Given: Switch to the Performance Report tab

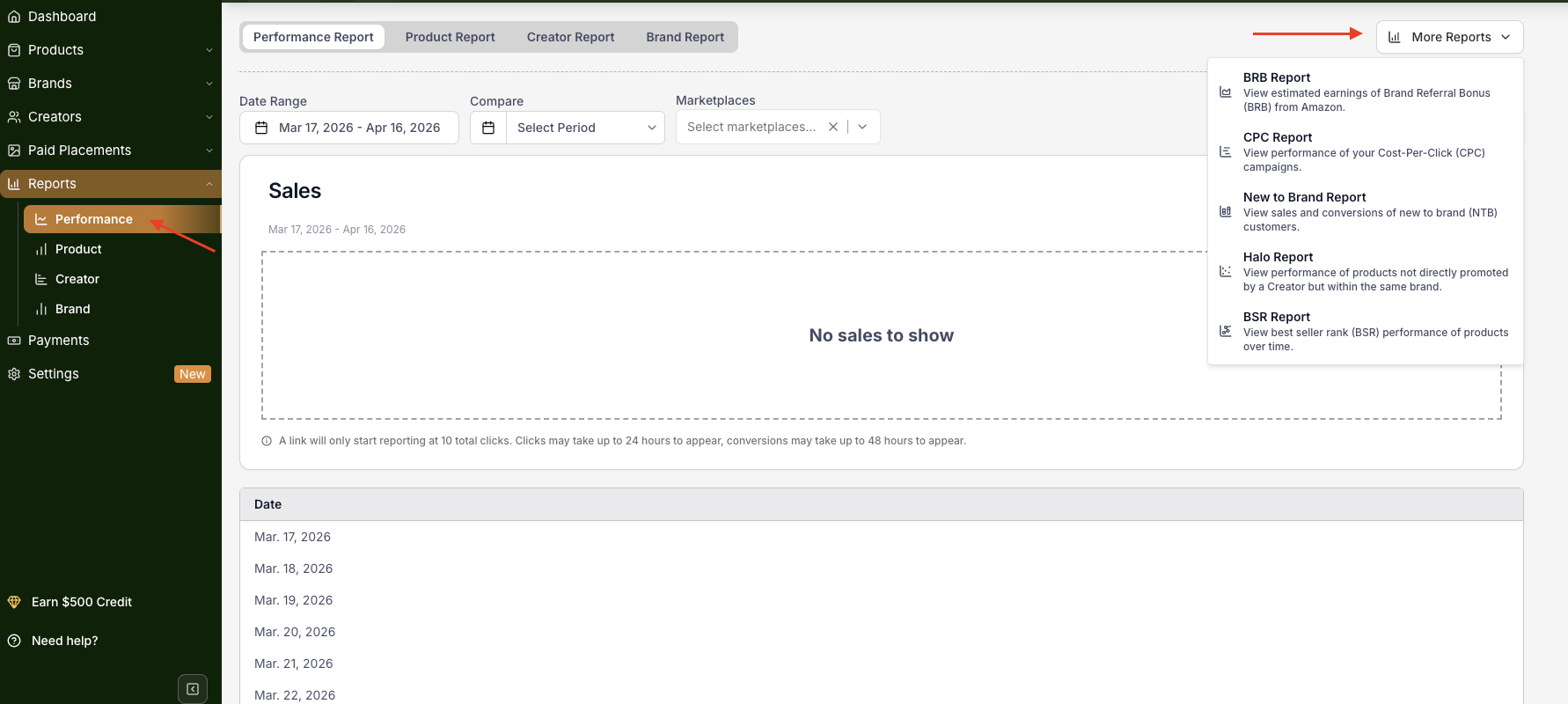Looking at the screenshot, I should point(313,37).
